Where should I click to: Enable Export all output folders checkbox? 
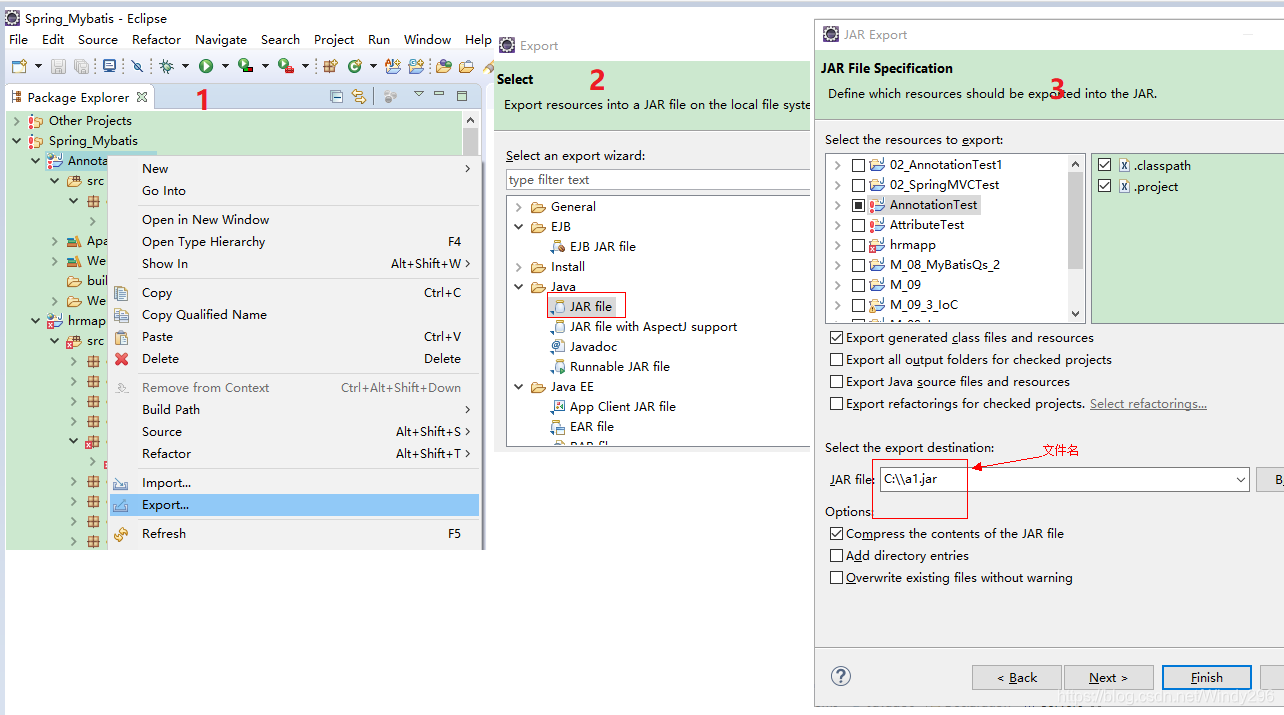pos(836,360)
